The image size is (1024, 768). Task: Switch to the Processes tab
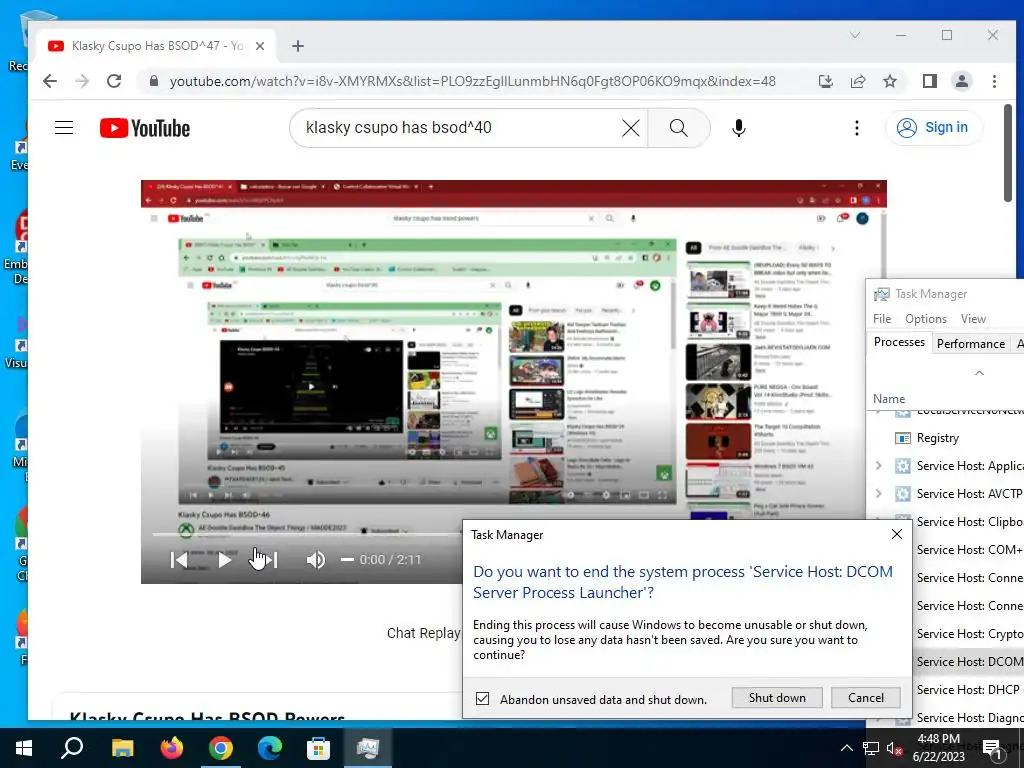[899, 342]
